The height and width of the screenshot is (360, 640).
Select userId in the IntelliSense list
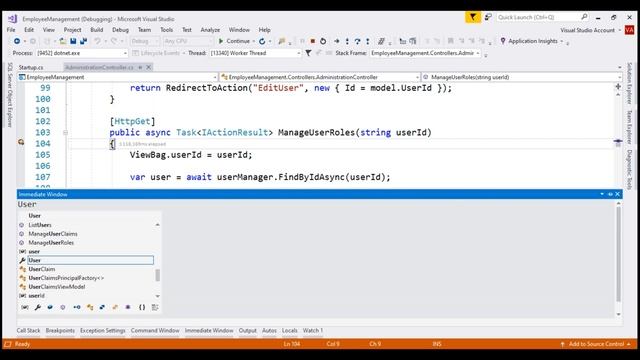point(37,296)
